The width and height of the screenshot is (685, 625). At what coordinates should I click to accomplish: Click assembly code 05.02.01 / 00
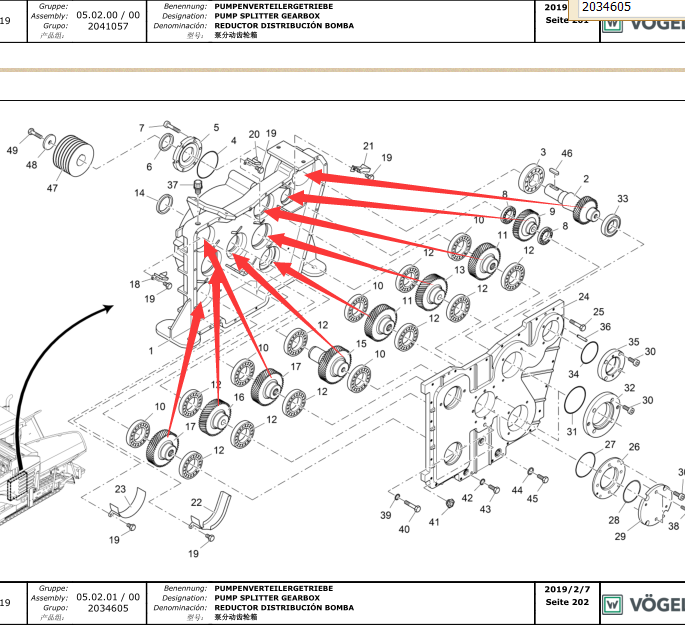point(108,597)
